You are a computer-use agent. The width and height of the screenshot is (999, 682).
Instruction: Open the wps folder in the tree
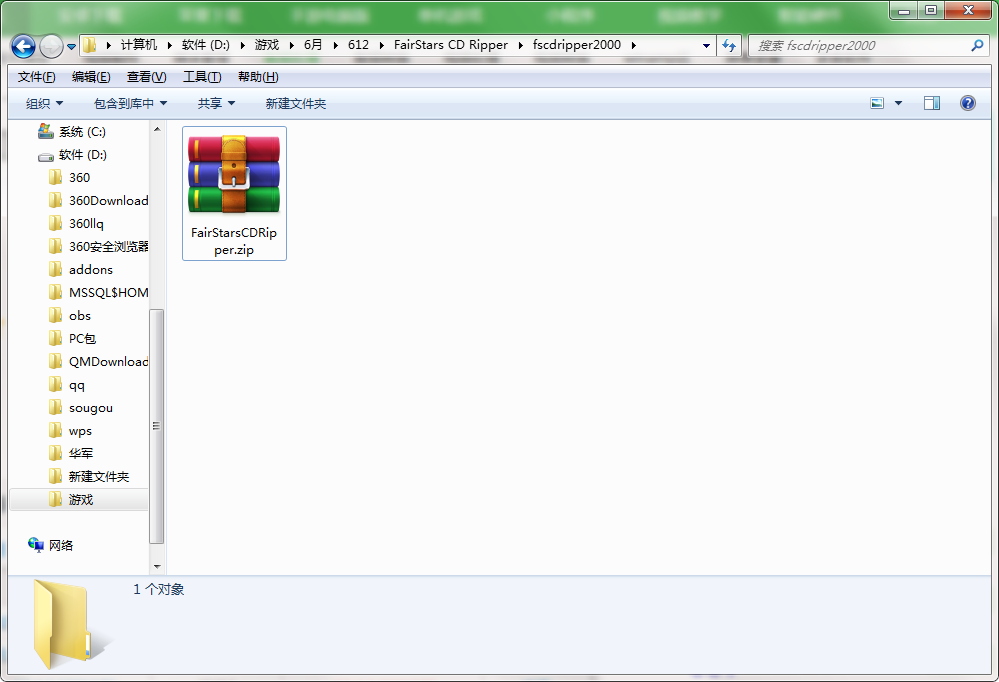[x=71, y=431]
